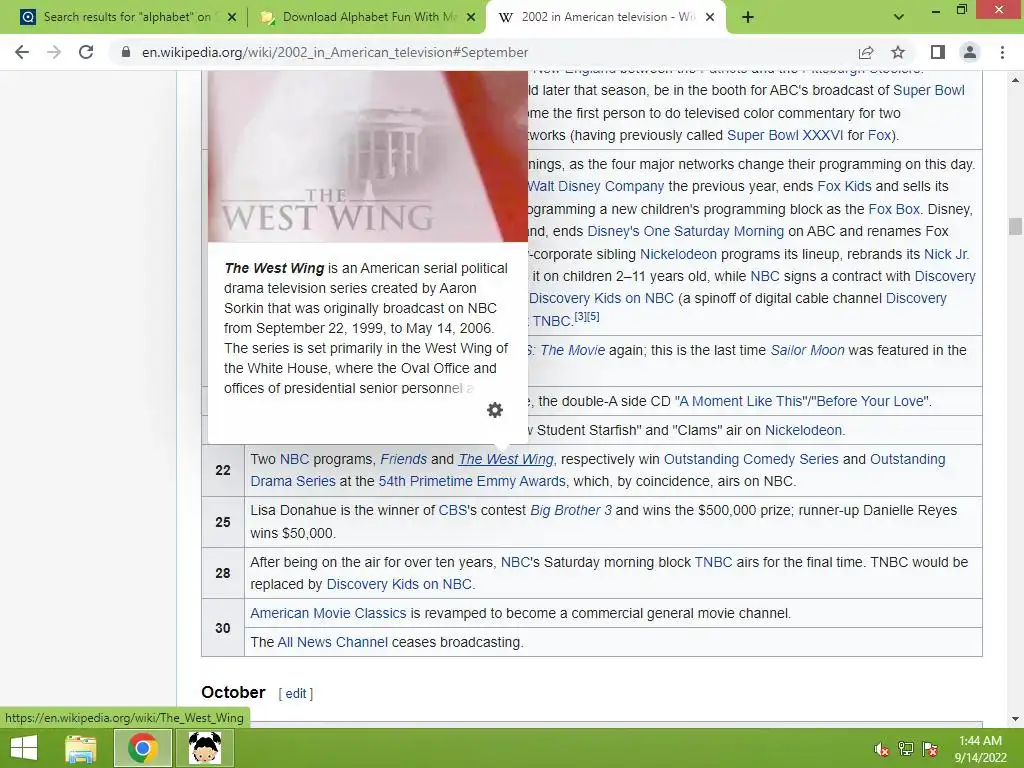Click scrollbar up arrow
Image resolution: width=1024 pixels, height=768 pixels.
tap(1015, 80)
